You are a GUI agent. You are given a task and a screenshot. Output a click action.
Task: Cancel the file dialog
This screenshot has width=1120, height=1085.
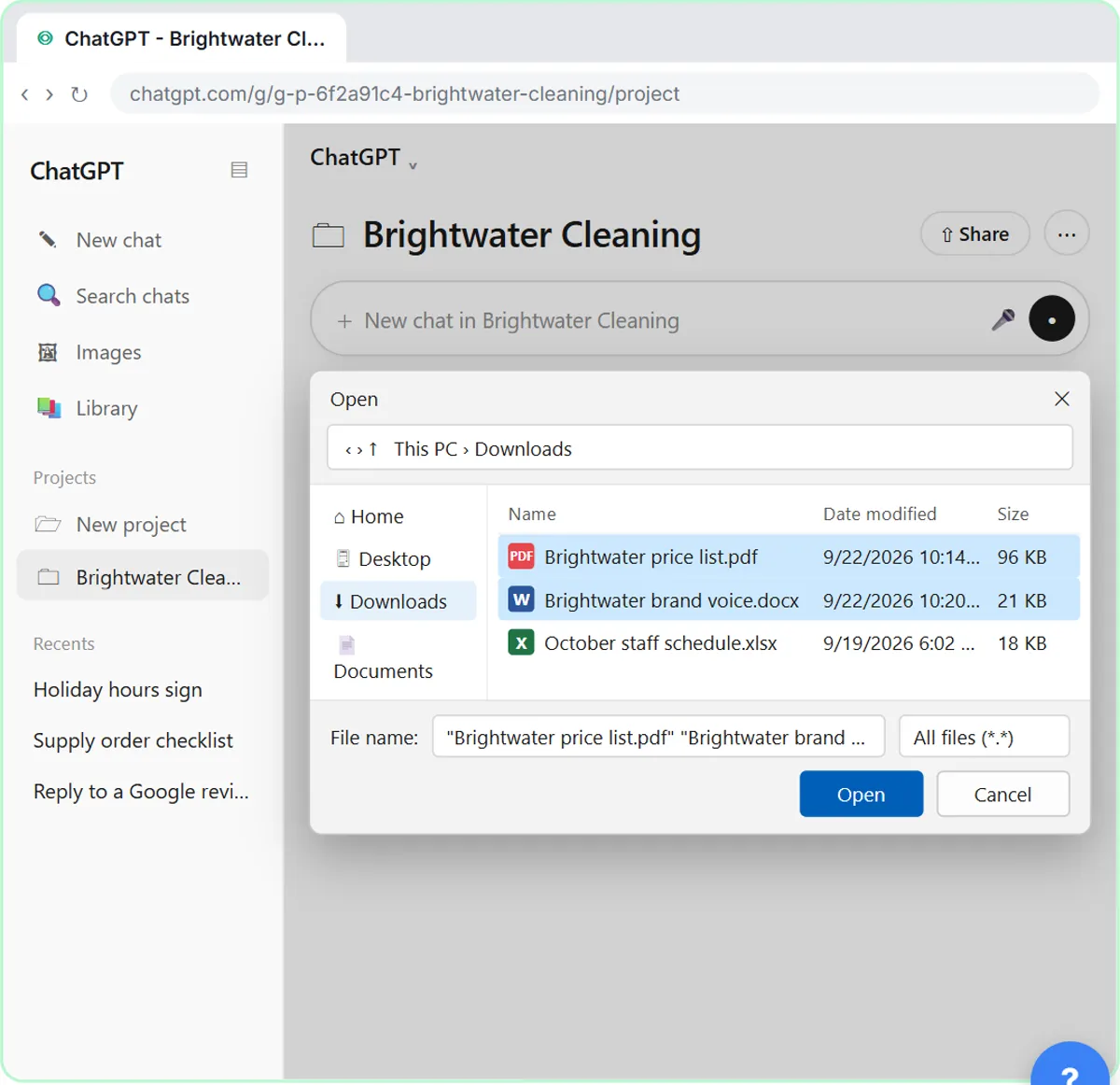tap(1002, 794)
